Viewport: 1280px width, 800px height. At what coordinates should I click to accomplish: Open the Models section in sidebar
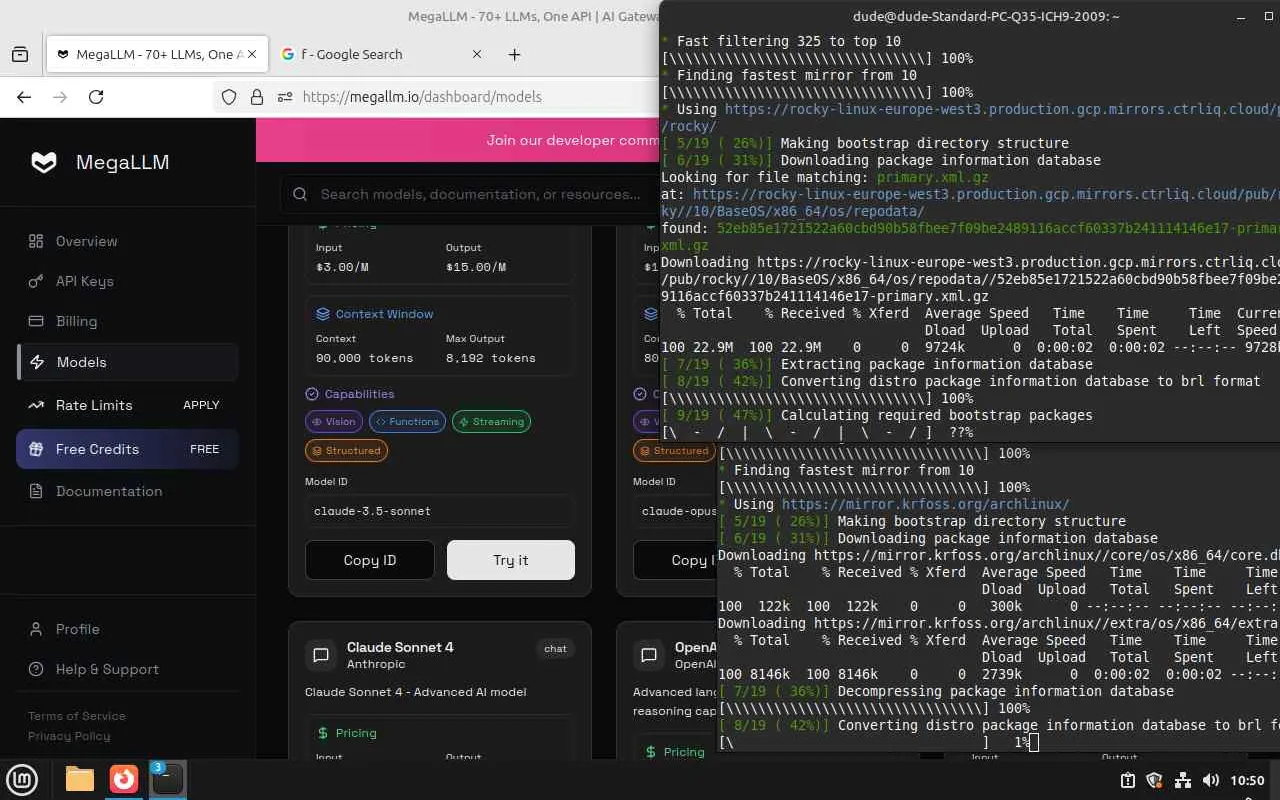click(128, 362)
